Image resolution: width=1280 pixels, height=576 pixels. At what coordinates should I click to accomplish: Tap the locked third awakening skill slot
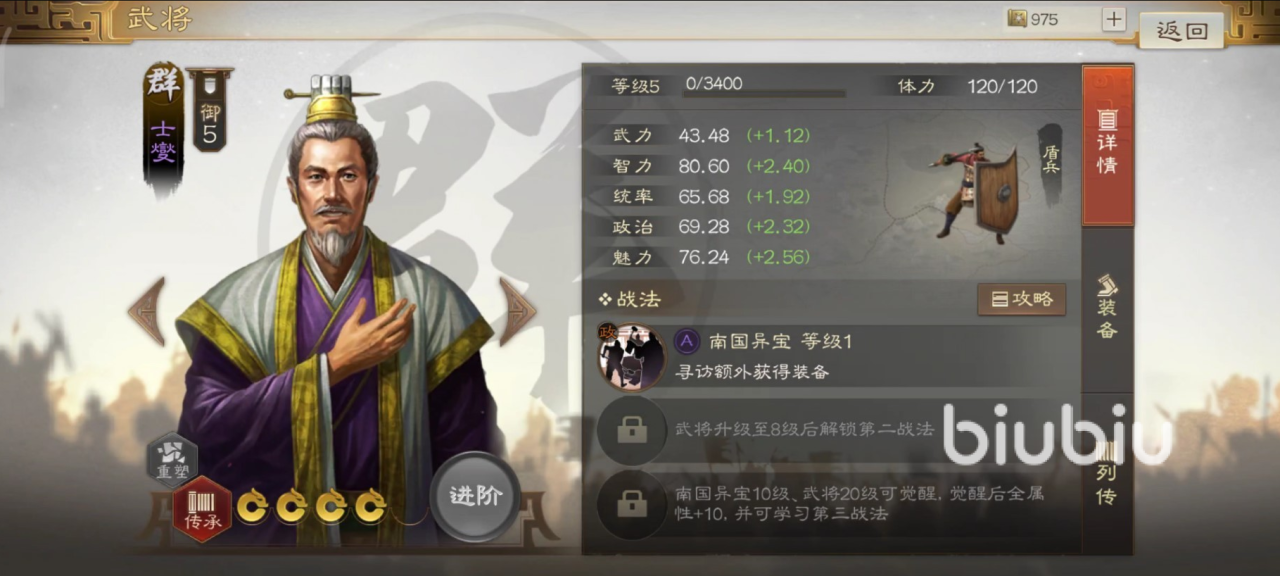coord(631,504)
